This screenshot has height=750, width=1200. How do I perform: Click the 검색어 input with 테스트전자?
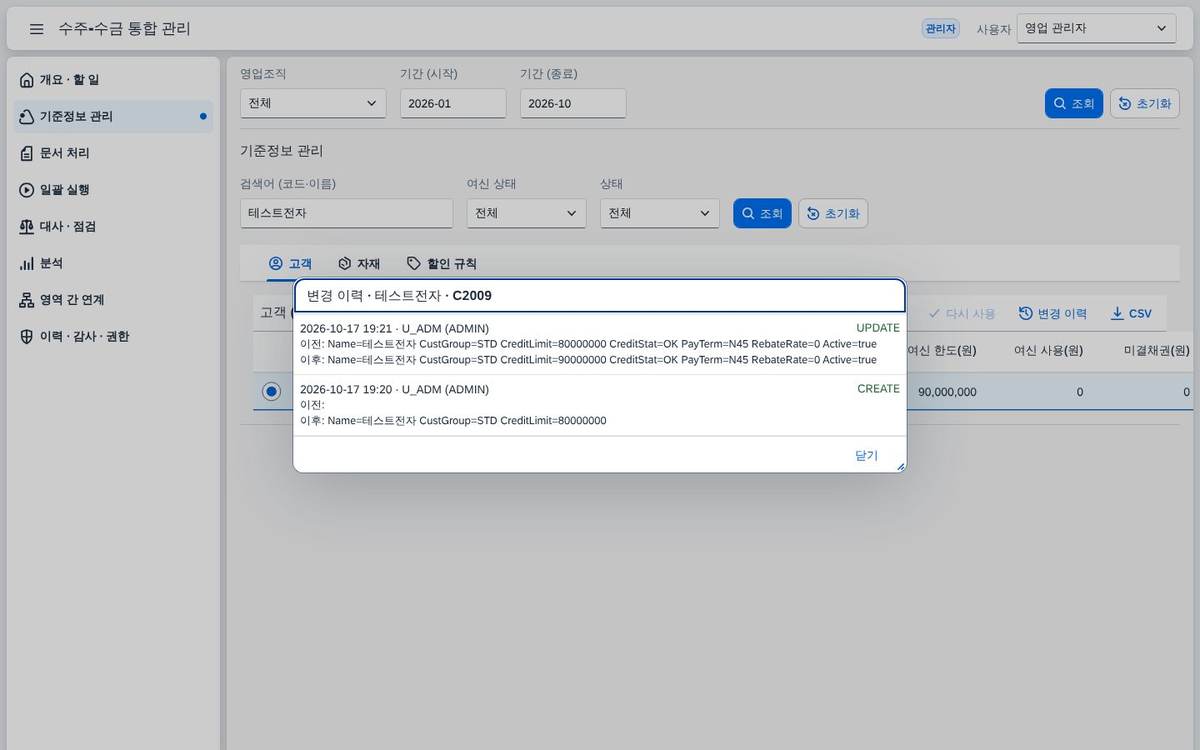(x=347, y=213)
